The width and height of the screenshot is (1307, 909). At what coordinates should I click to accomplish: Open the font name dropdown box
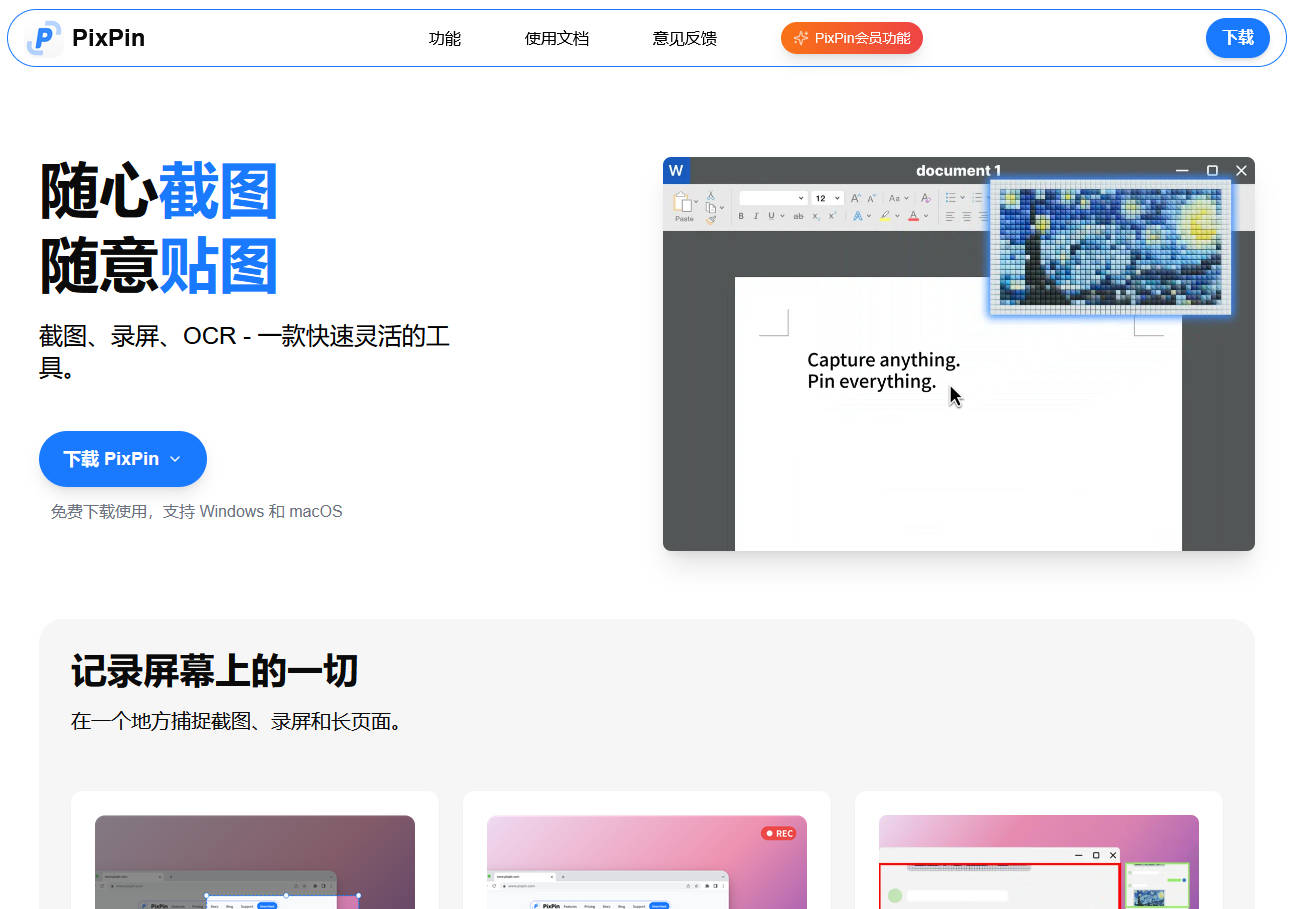pos(771,197)
